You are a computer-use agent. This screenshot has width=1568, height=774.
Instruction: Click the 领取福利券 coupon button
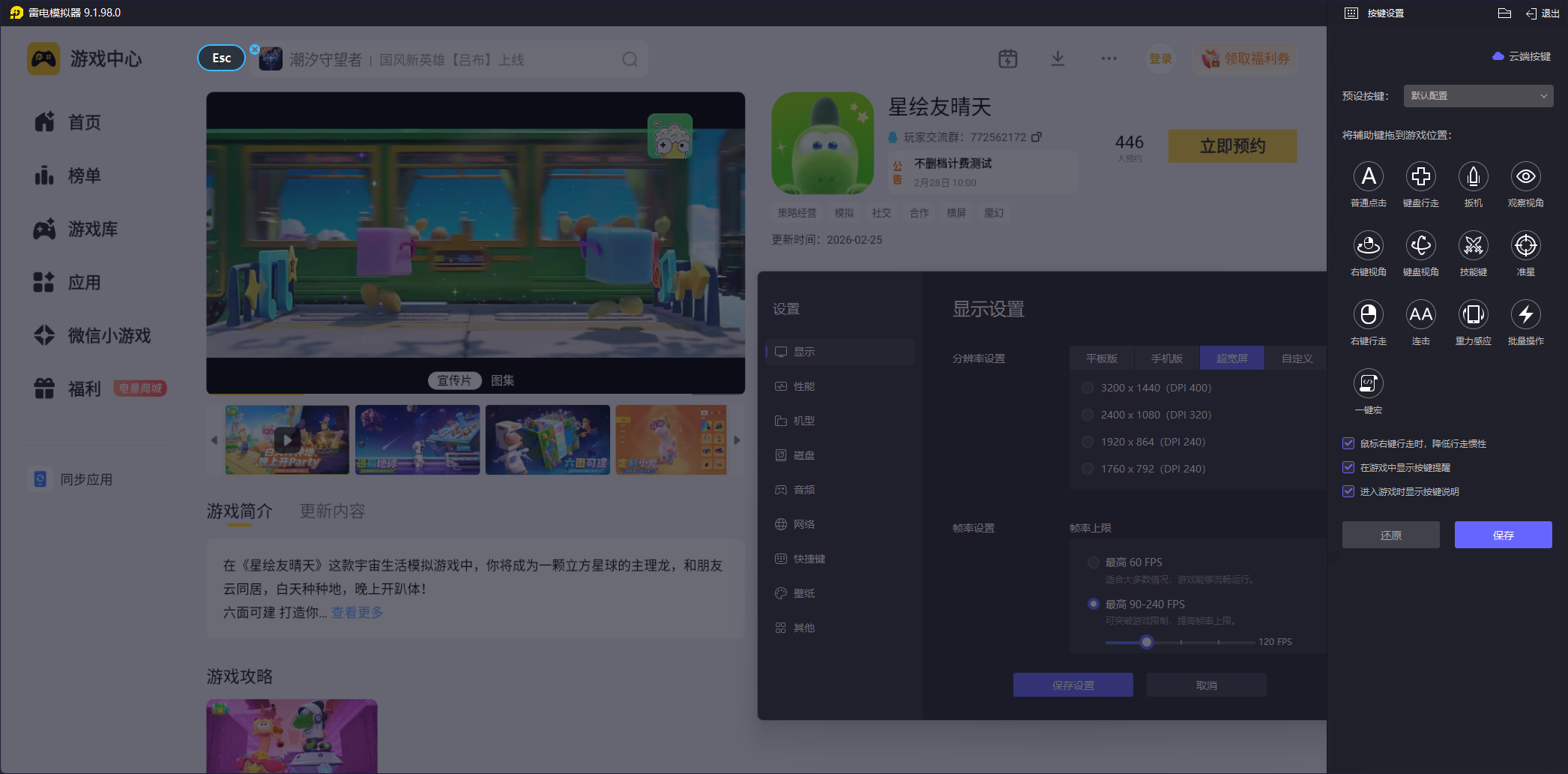(1245, 58)
